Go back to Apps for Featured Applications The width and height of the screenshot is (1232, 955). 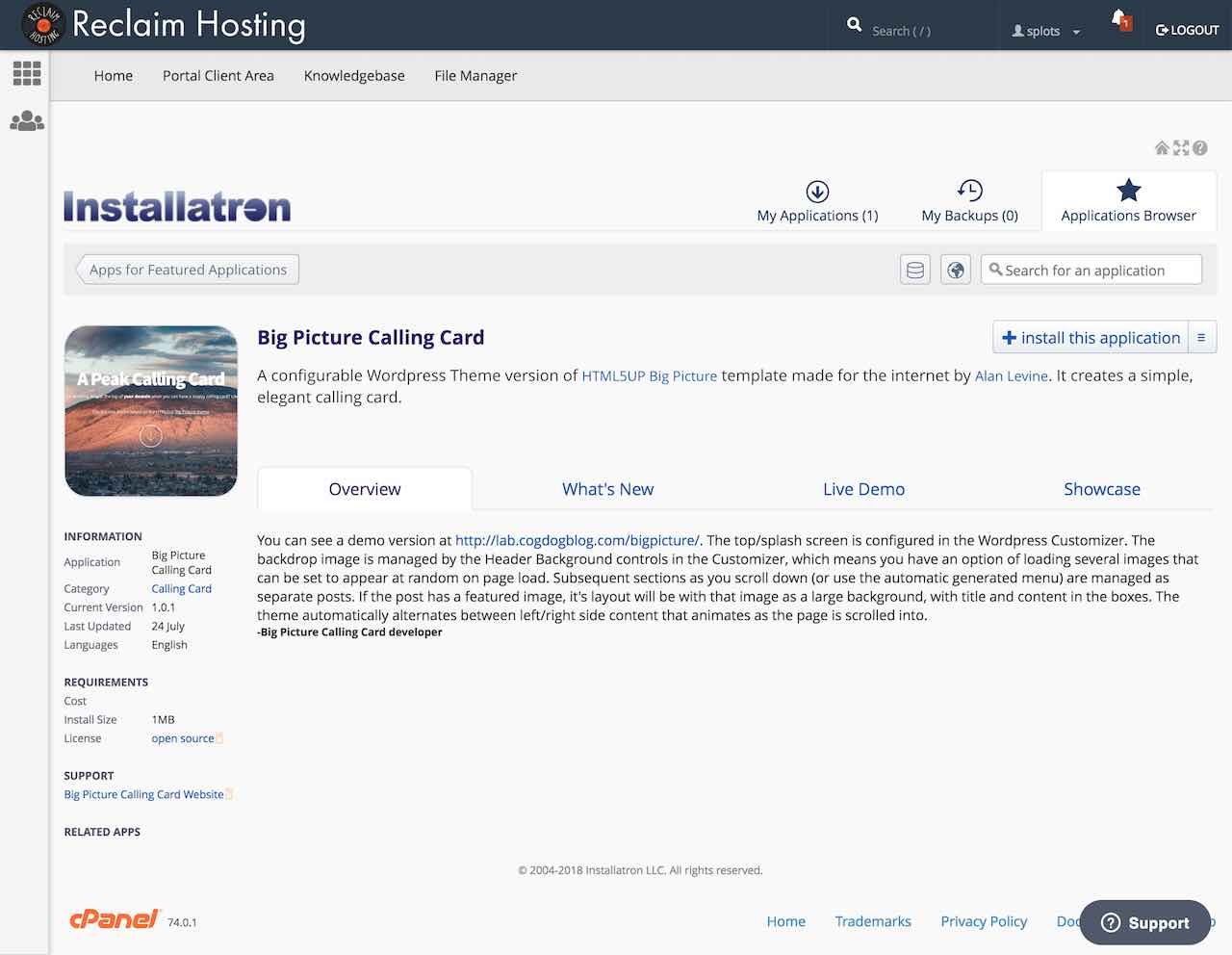coord(188,270)
